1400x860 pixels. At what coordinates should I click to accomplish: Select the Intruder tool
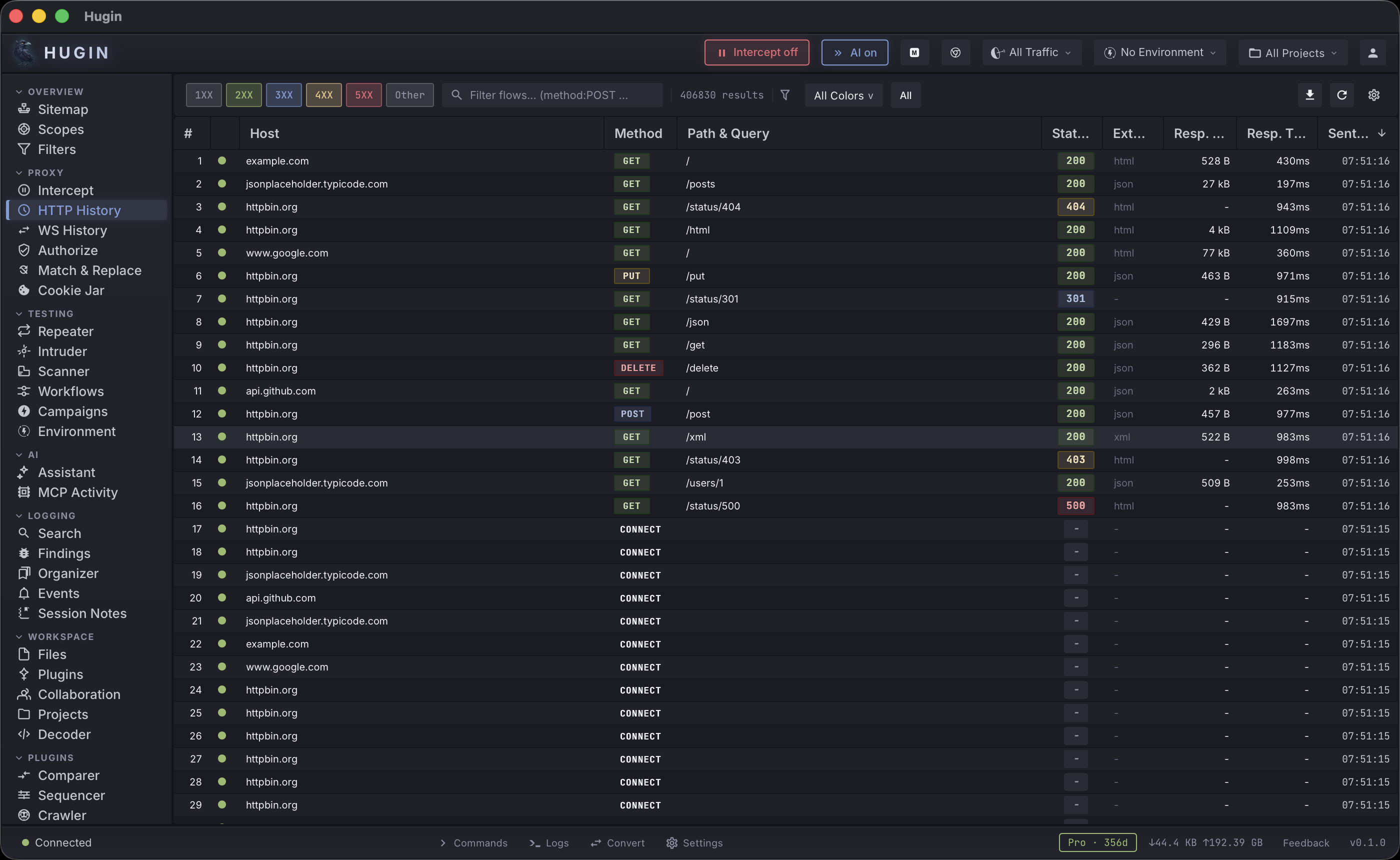click(62, 351)
